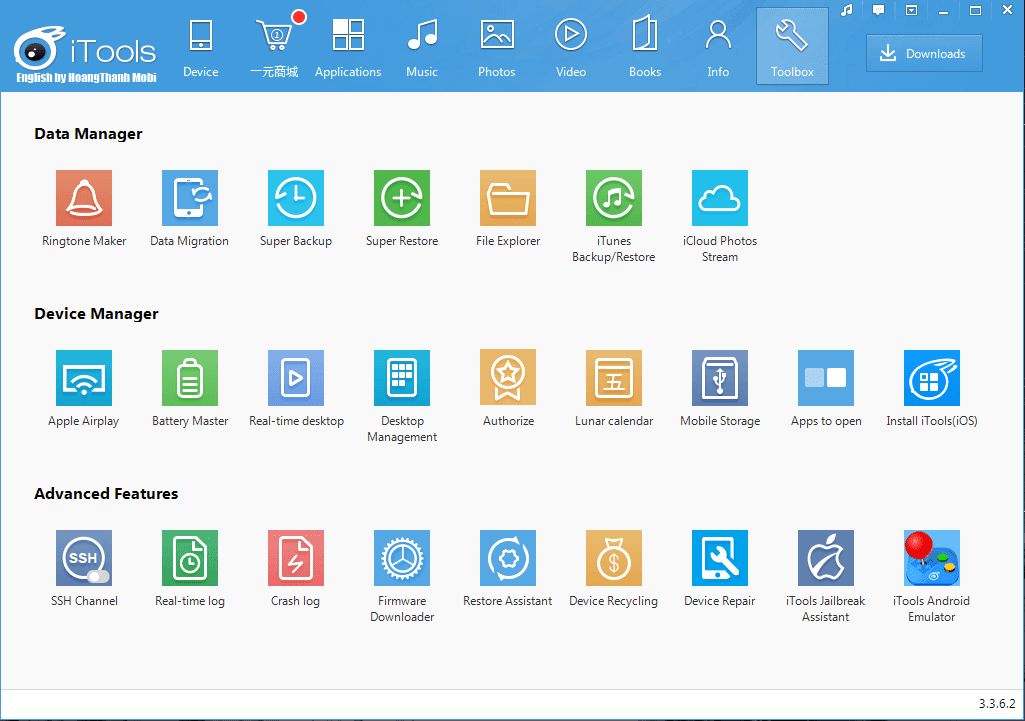Viewport: 1025px width, 721px height.
Task: Click the iTools logo
Action: point(85,54)
